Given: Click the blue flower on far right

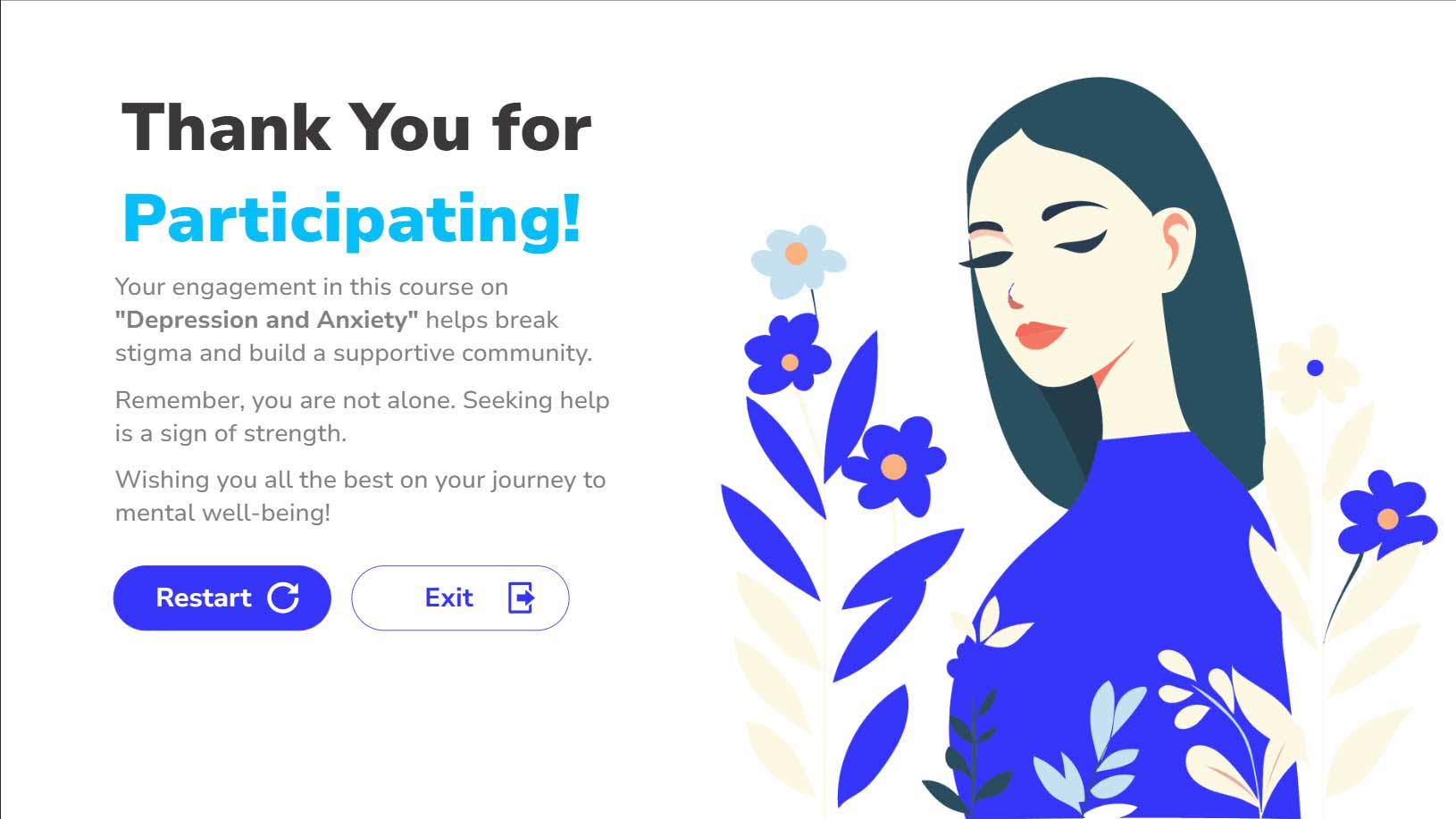Looking at the screenshot, I should [1385, 514].
